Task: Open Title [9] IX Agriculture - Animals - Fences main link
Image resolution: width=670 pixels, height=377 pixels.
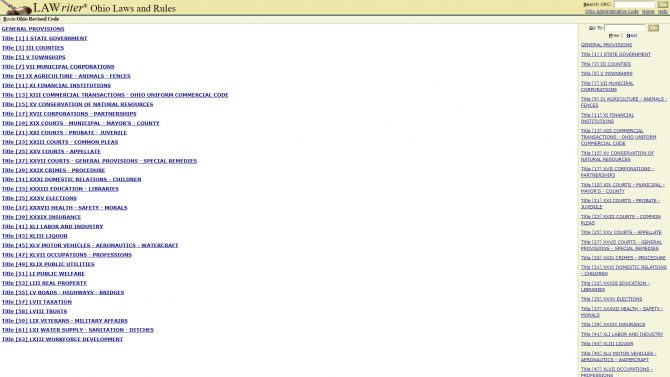Action: tap(66, 76)
